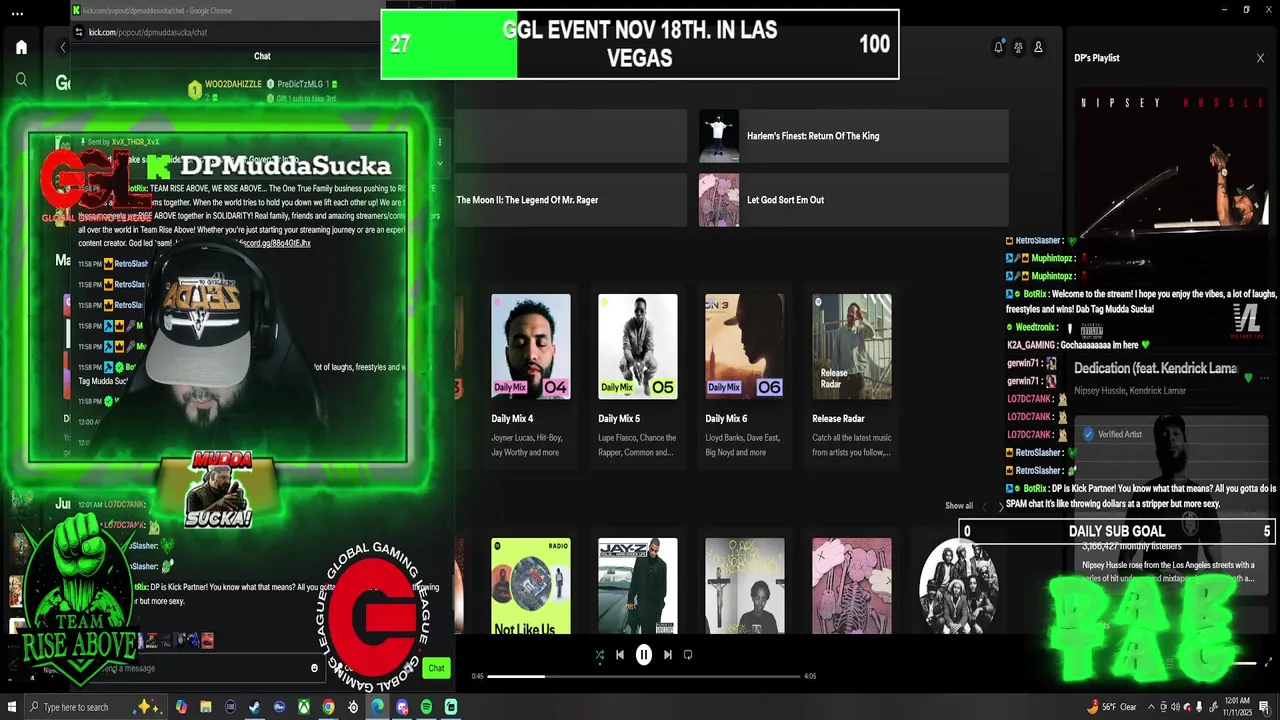The height and width of the screenshot is (720, 1280).
Task: Open Microsoft Edge from the taskbar
Action: click(x=377, y=707)
